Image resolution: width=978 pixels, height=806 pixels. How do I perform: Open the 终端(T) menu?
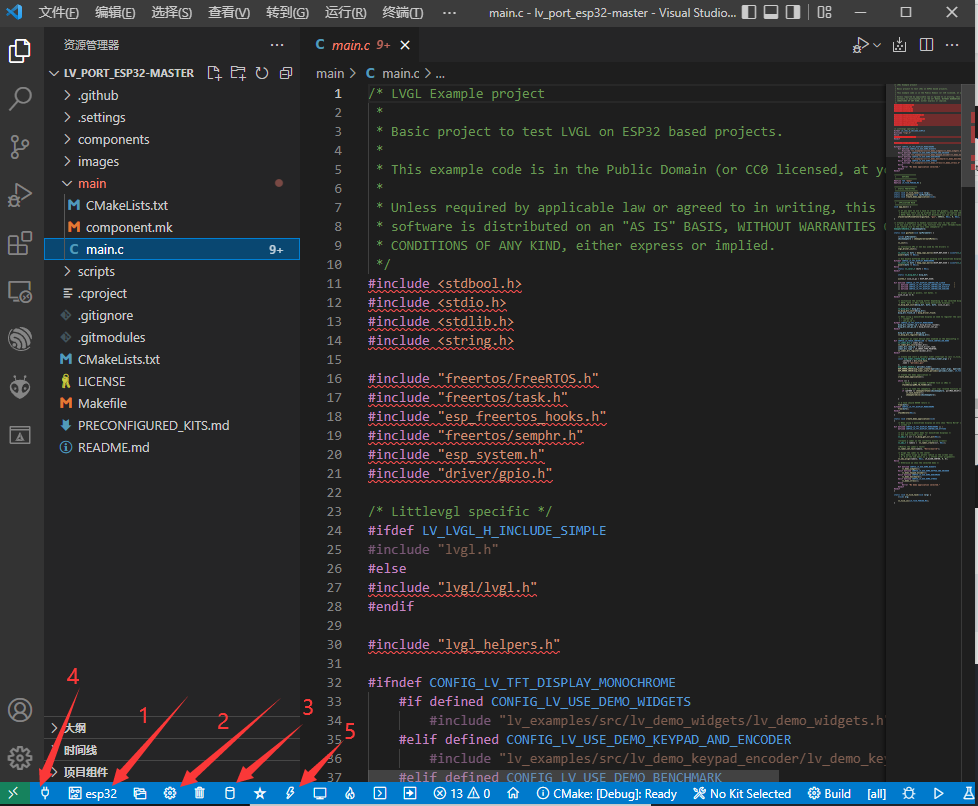[402, 12]
